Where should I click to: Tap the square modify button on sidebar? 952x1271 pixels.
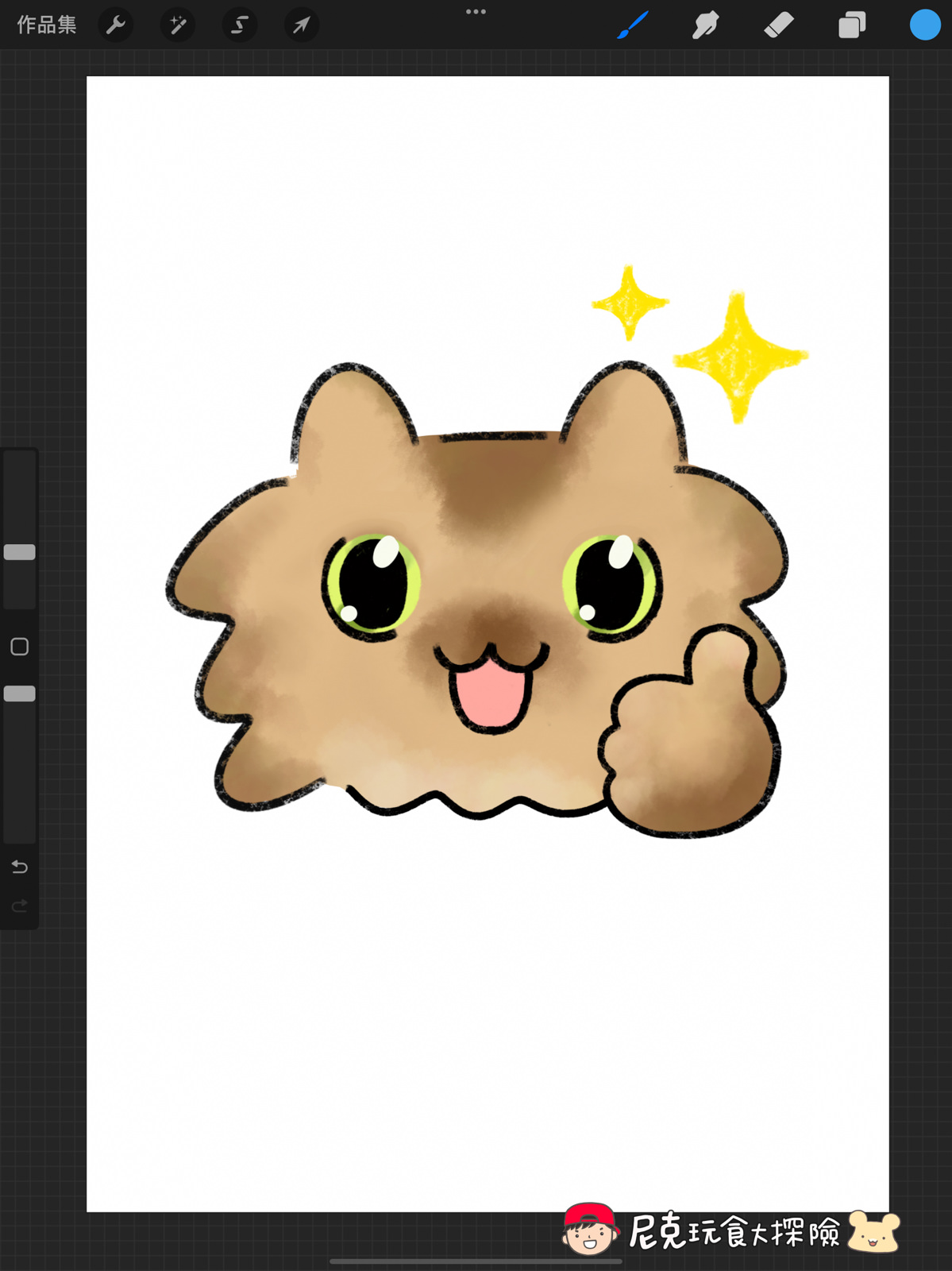click(20, 647)
